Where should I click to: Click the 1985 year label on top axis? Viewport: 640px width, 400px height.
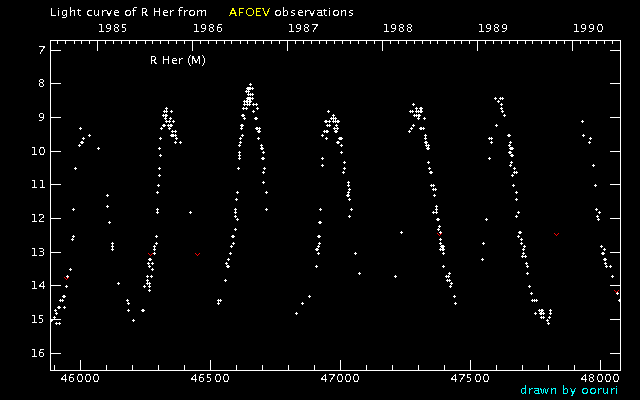point(114,28)
